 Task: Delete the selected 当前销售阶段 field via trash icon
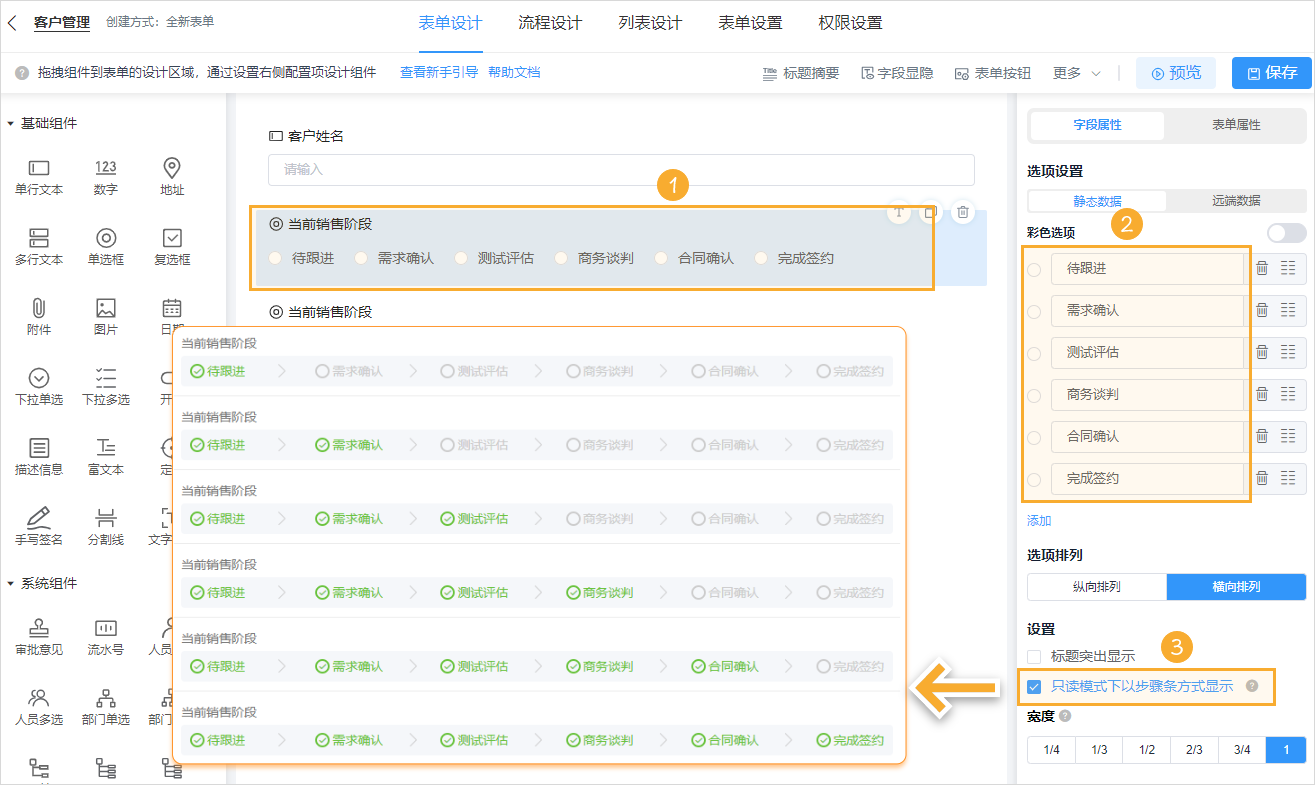point(962,212)
